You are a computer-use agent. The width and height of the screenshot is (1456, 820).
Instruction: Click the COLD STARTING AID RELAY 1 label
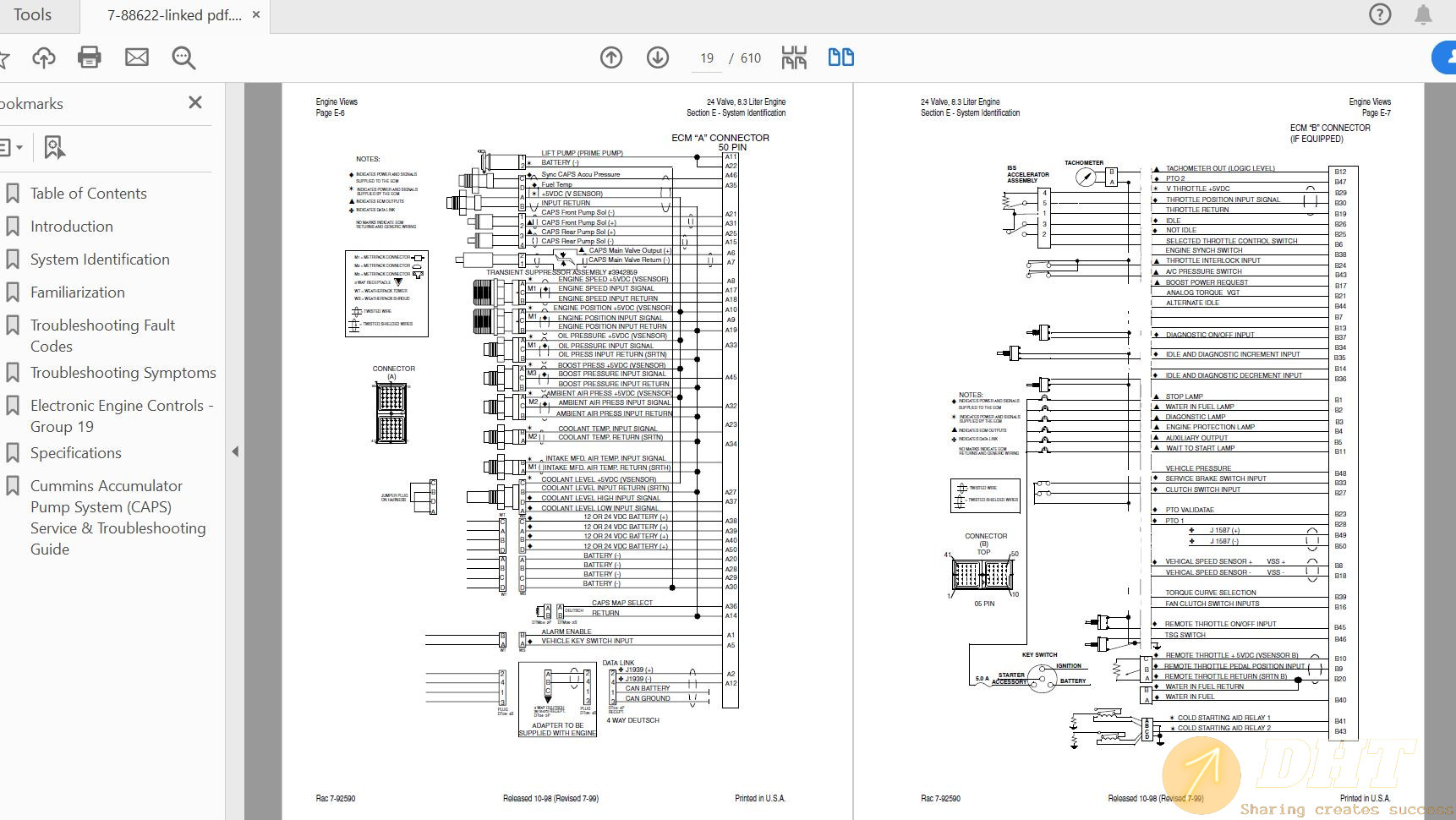(x=1223, y=718)
